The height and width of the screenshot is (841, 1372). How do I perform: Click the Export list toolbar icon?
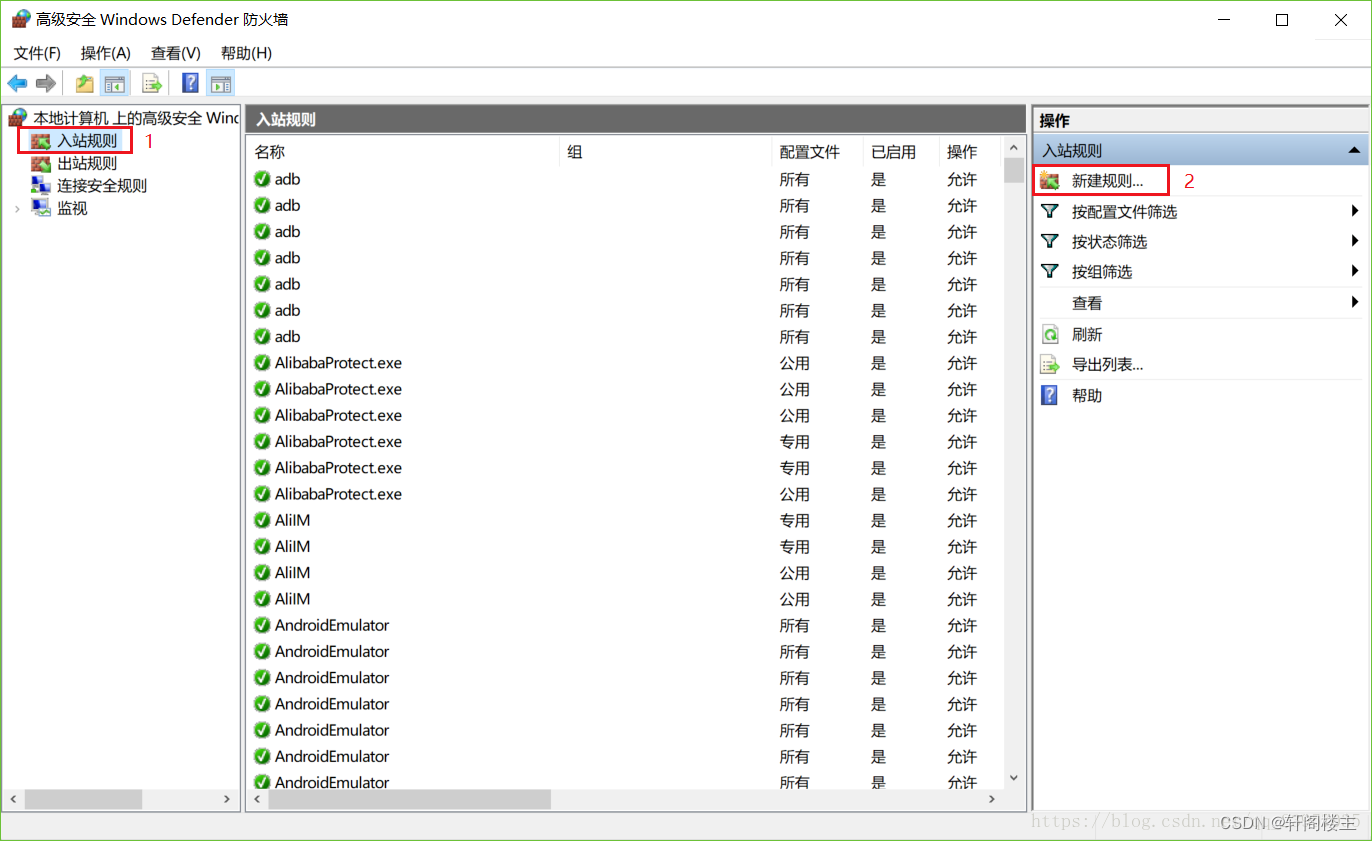pos(151,83)
